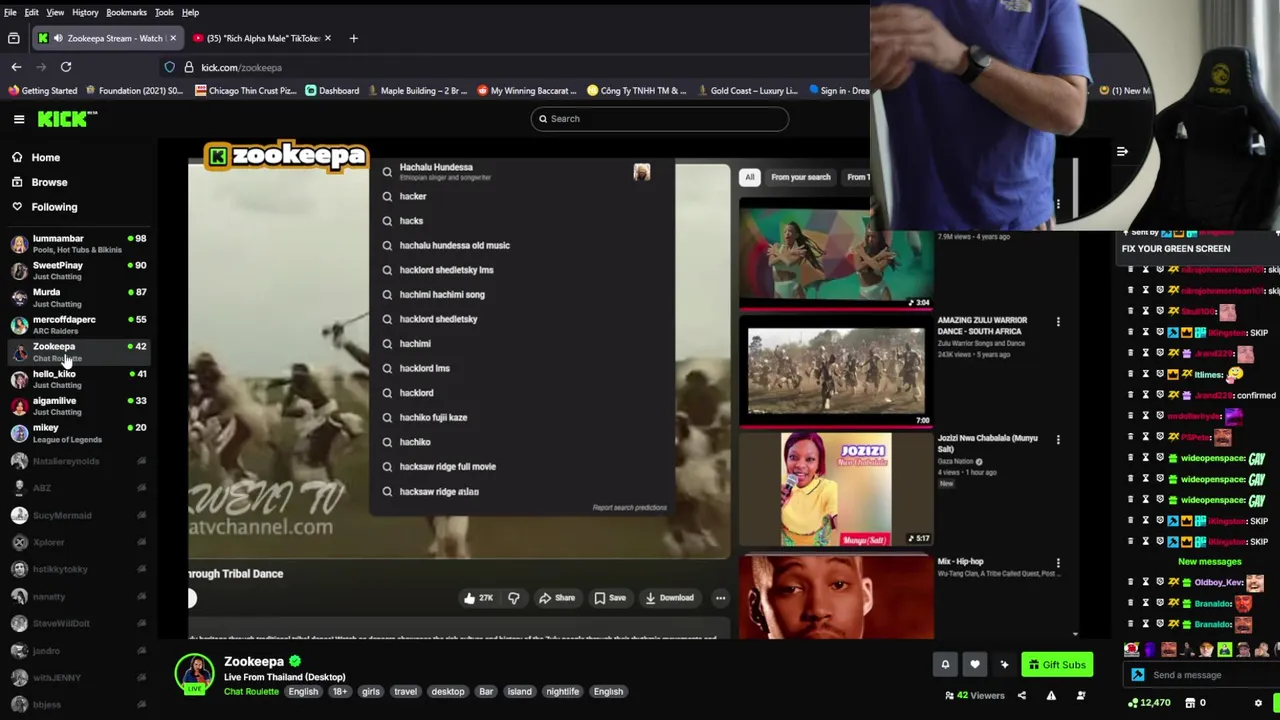This screenshot has height=720, width=1280.
Task: Toggle notification bell for Zookeepa
Action: coord(945,664)
